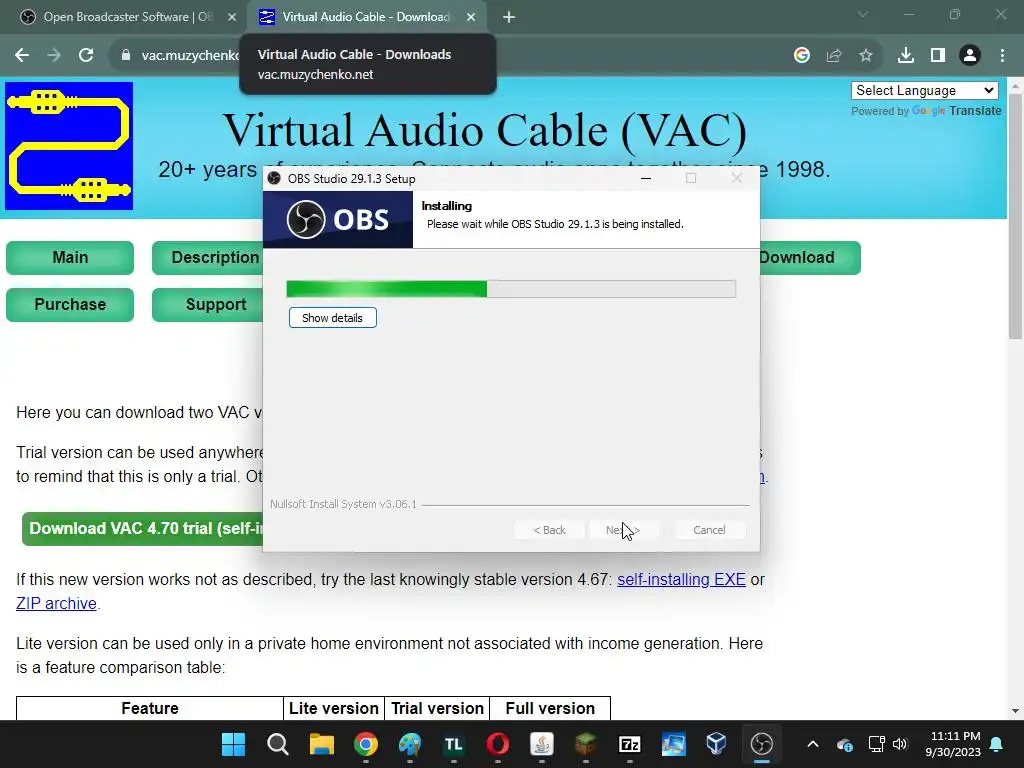Click Lite version table header
The width and height of the screenshot is (1024, 768).
[x=334, y=709]
